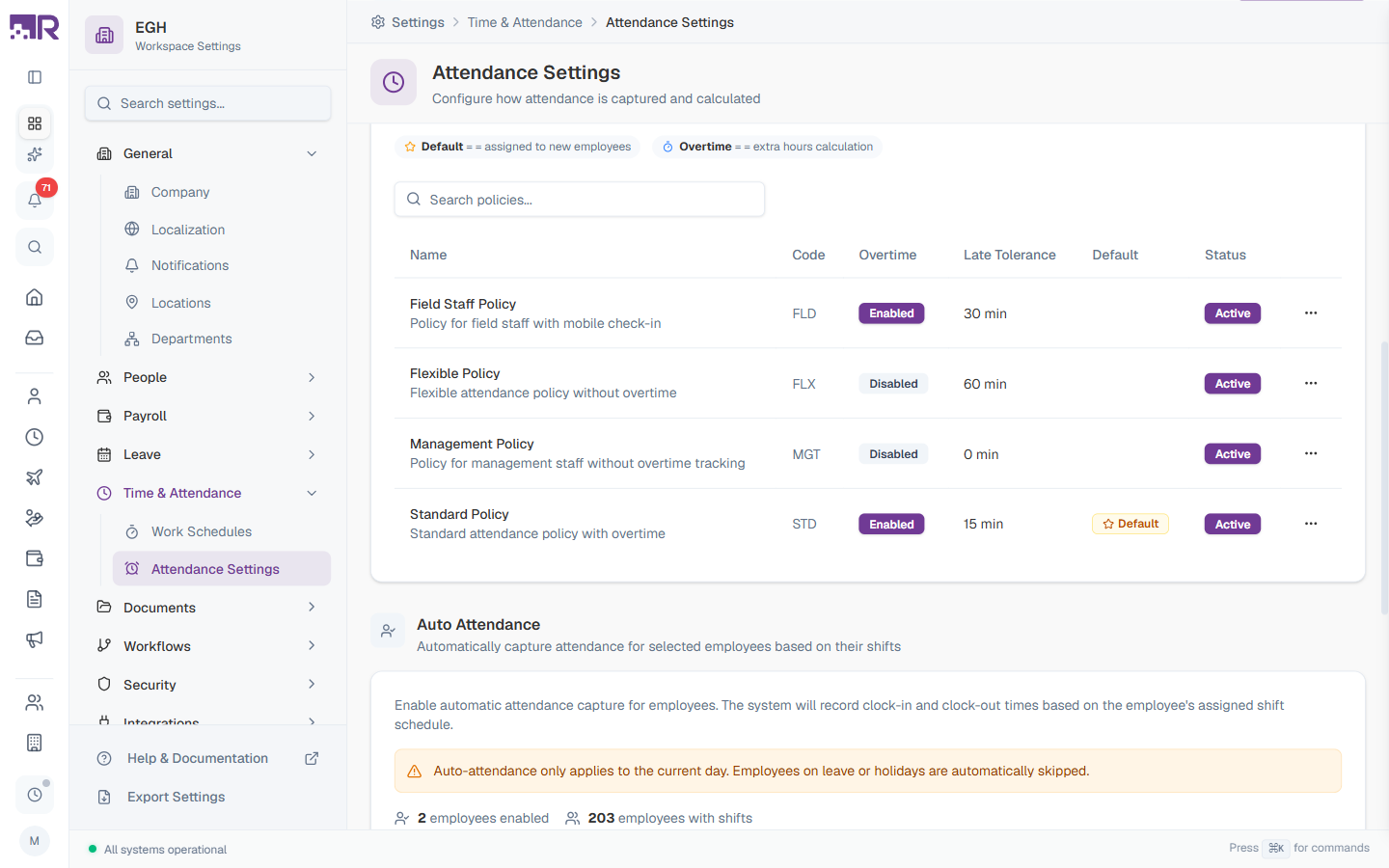1389x868 pixels.
Task: Open the person profile icon in rail
Action: [35, 396]
